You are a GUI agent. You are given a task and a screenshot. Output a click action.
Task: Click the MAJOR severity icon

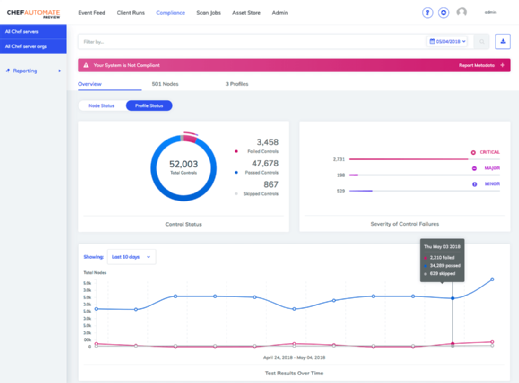474,168
